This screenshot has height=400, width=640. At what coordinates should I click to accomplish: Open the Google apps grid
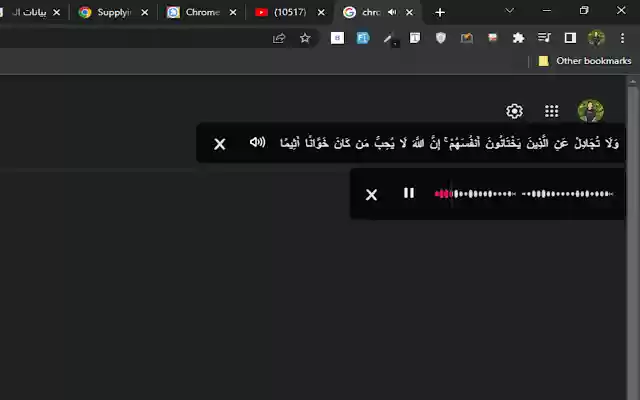pos(551,111)
